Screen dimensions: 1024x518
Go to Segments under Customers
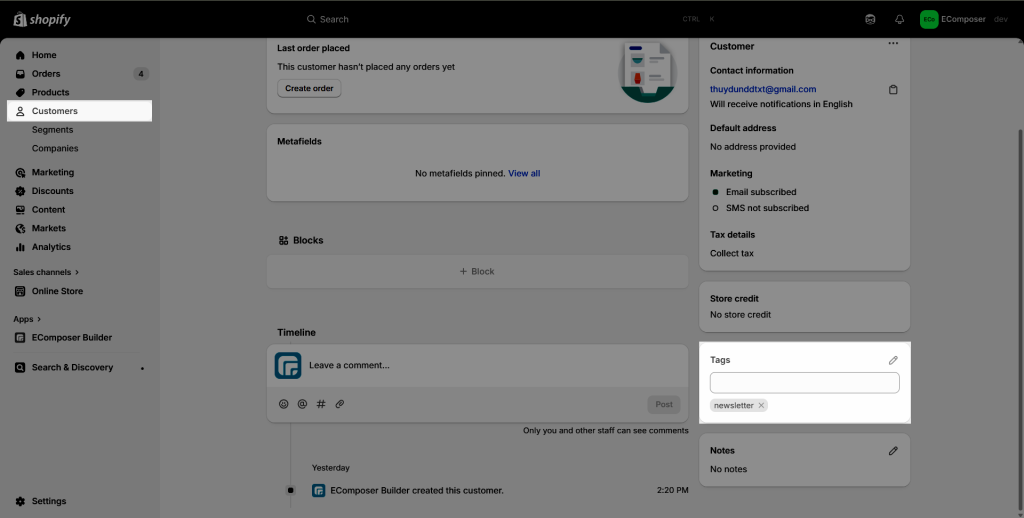(x=52, y=130)
